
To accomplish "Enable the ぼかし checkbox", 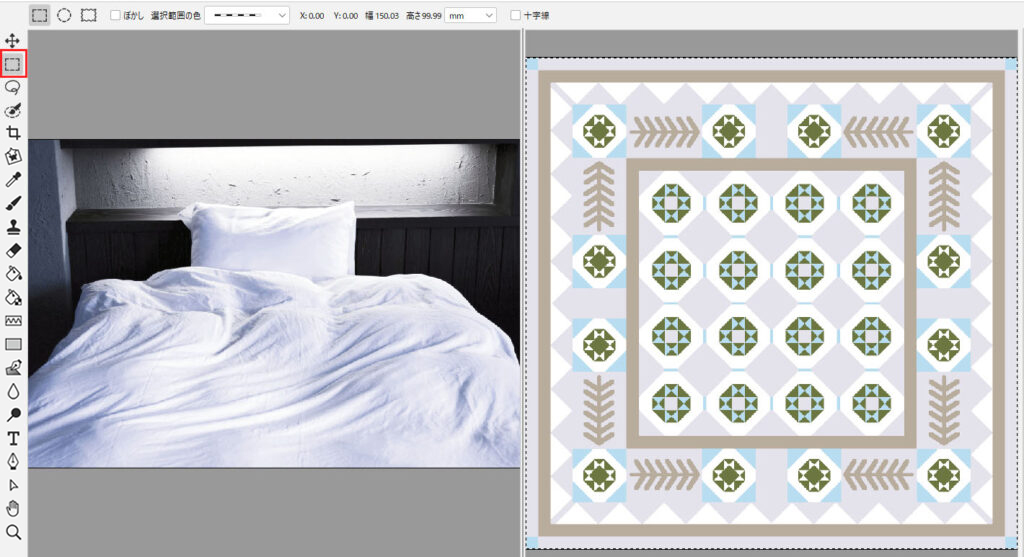I will [115, 15].
